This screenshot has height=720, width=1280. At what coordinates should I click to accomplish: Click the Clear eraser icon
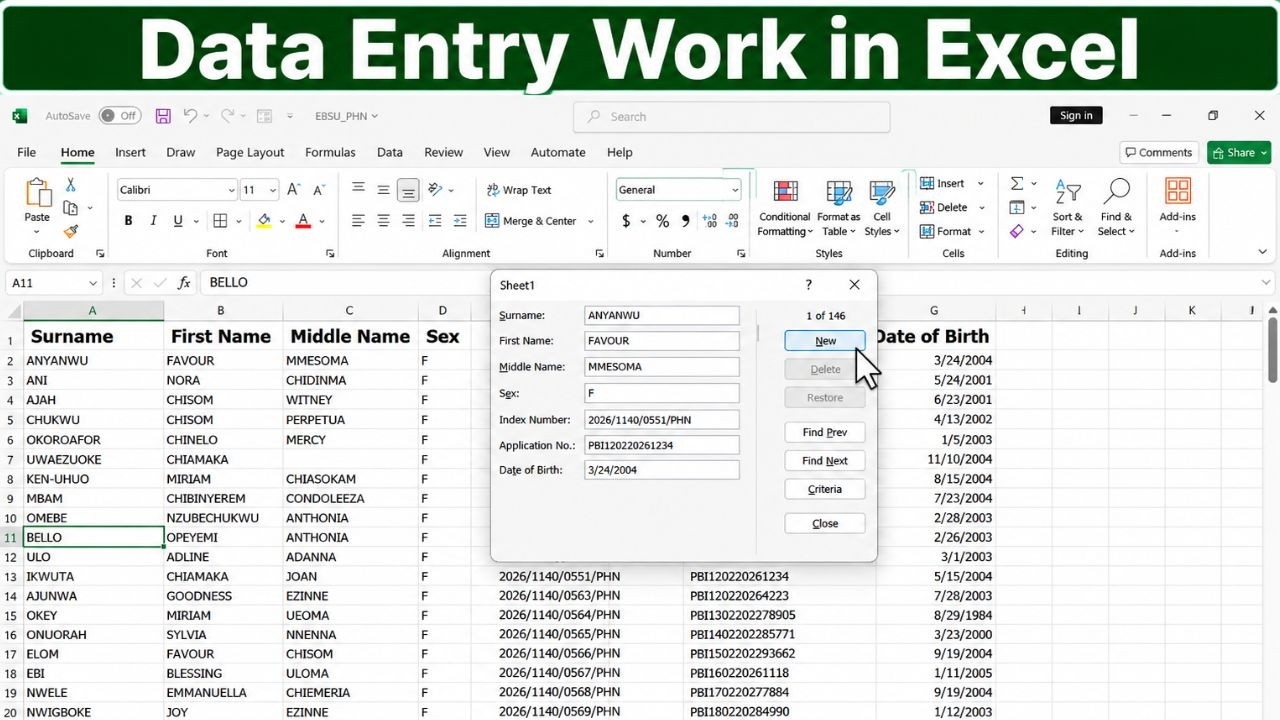1017,232
